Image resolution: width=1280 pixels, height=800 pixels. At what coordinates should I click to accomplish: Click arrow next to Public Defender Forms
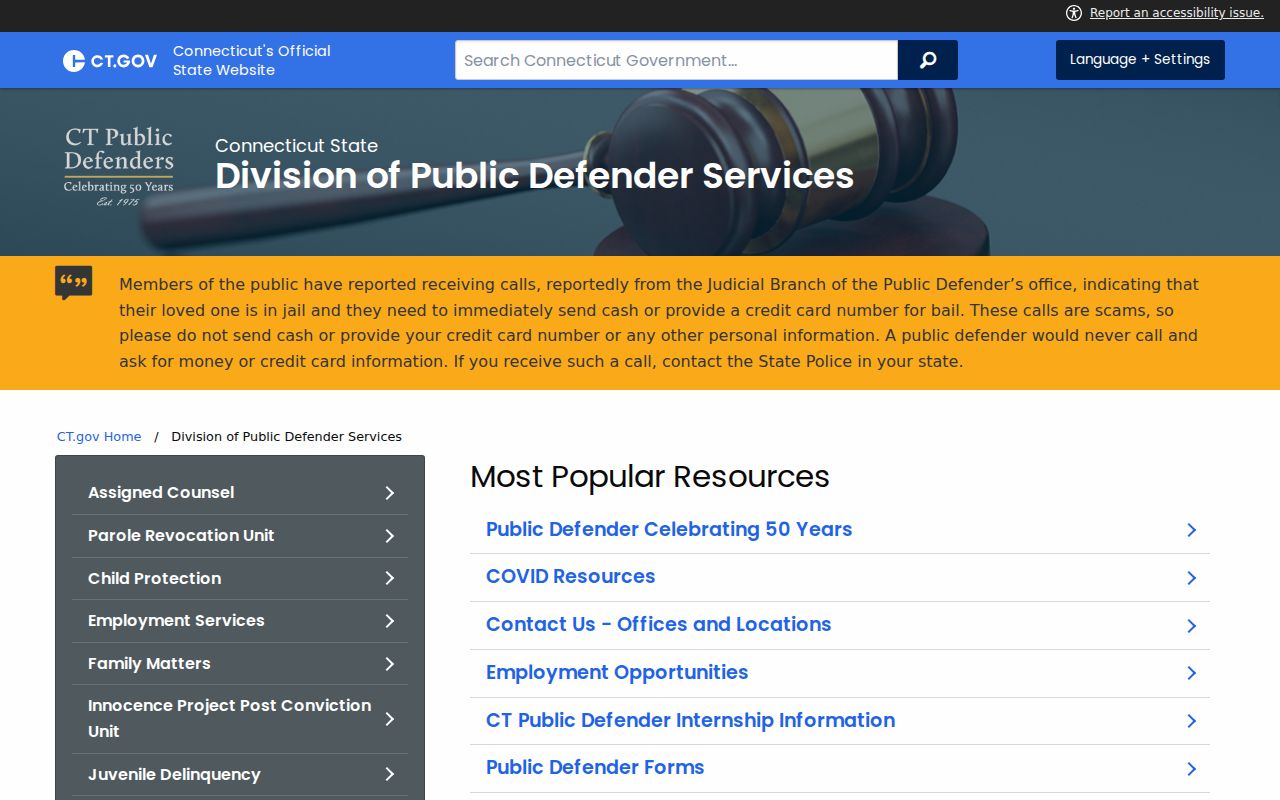coord(1191,769)
